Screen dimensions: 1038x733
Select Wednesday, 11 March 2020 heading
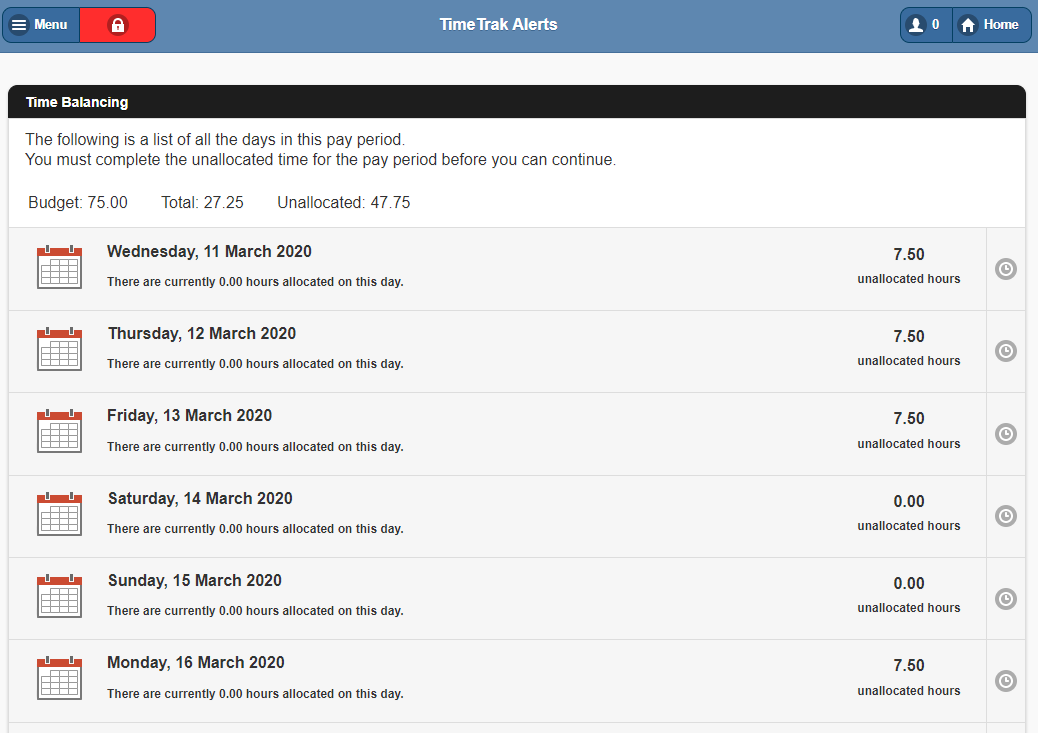pos(209,252)
